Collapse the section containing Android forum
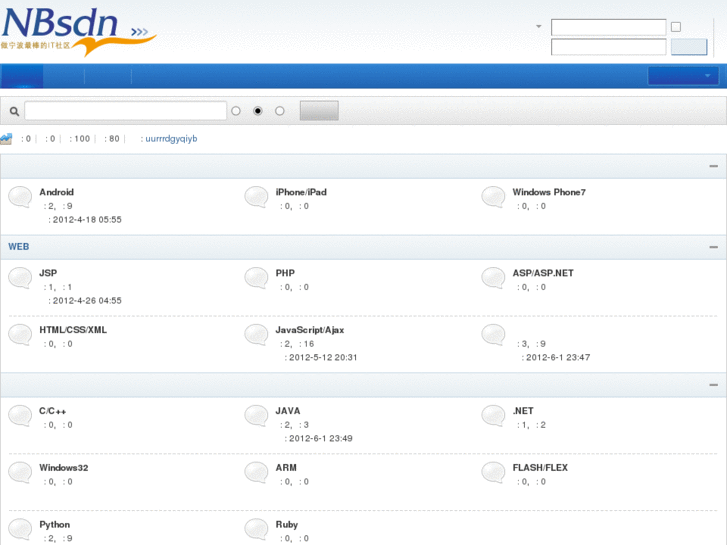Viewport: 727px width, 545px height. [x=713, y=166]
